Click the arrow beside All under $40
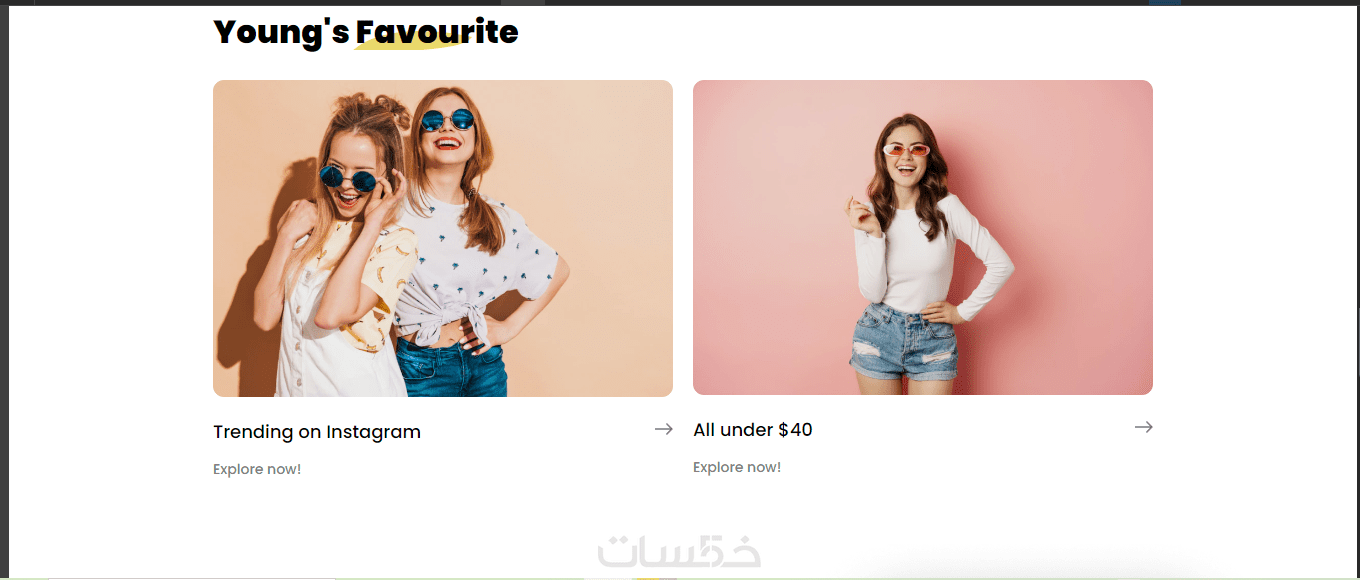Screen dimensions: 1360x580 [1143, 427]
